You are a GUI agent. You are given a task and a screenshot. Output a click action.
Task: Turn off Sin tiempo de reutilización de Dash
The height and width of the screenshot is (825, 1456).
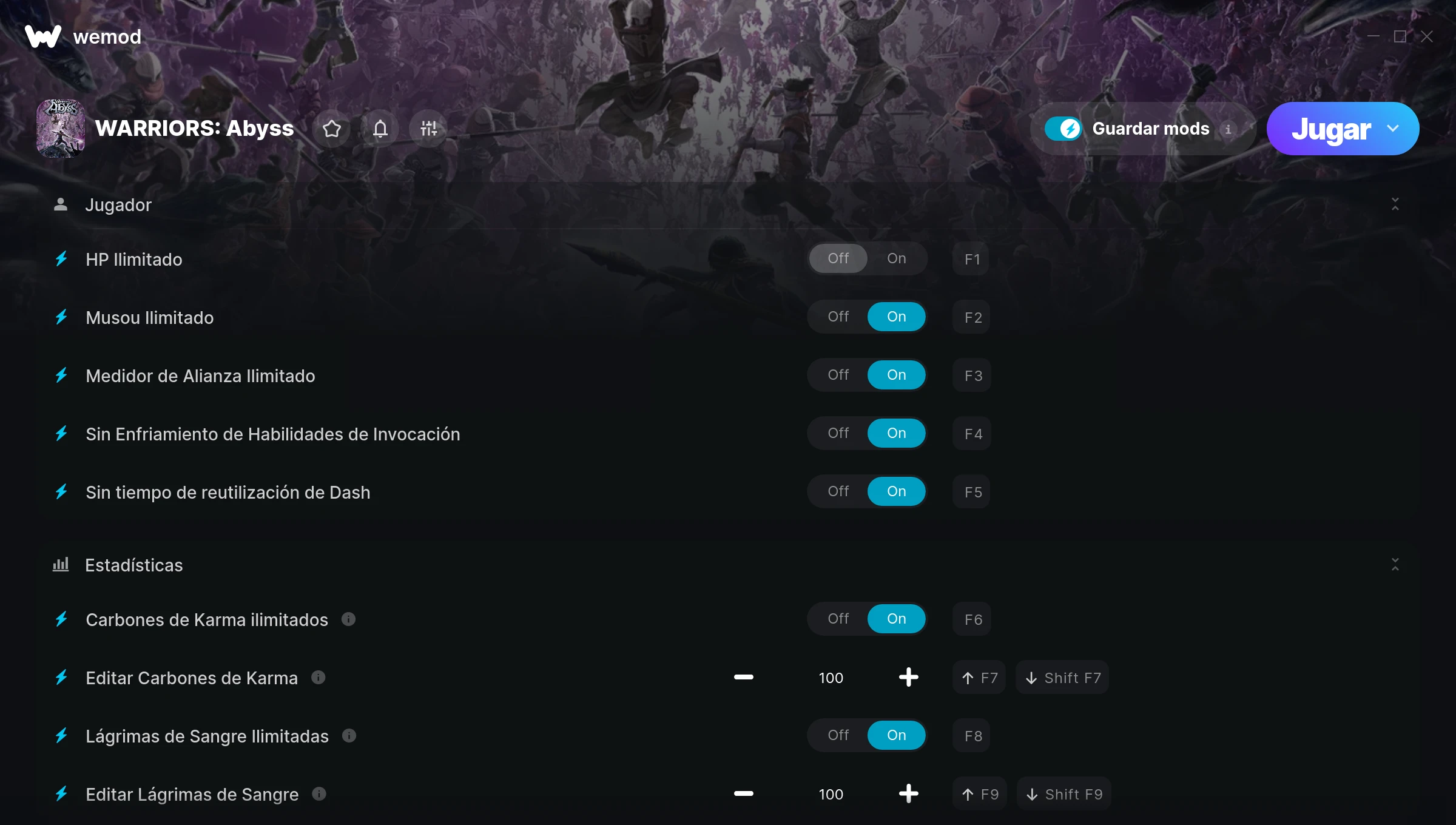(x=838, y=491)
